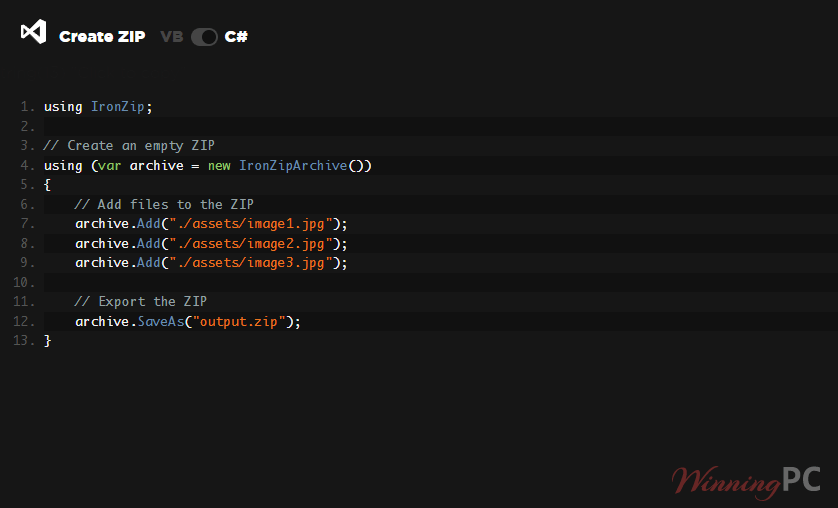The height and width of the screenshot is (508, 838).
Task: Click the "Add" method on line 9
Action: [x=149, y=263]
